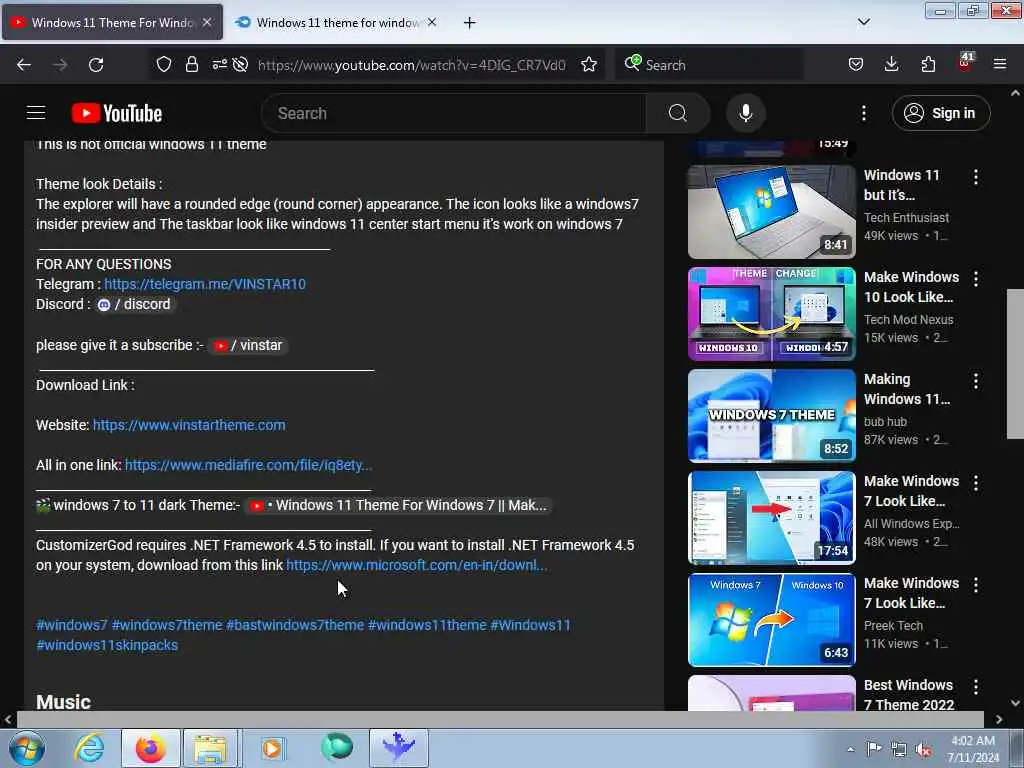The height and width of the screenshot is (768, 1024).
Task: View site security via the padlock icon
Action: (x=191, y=65)
